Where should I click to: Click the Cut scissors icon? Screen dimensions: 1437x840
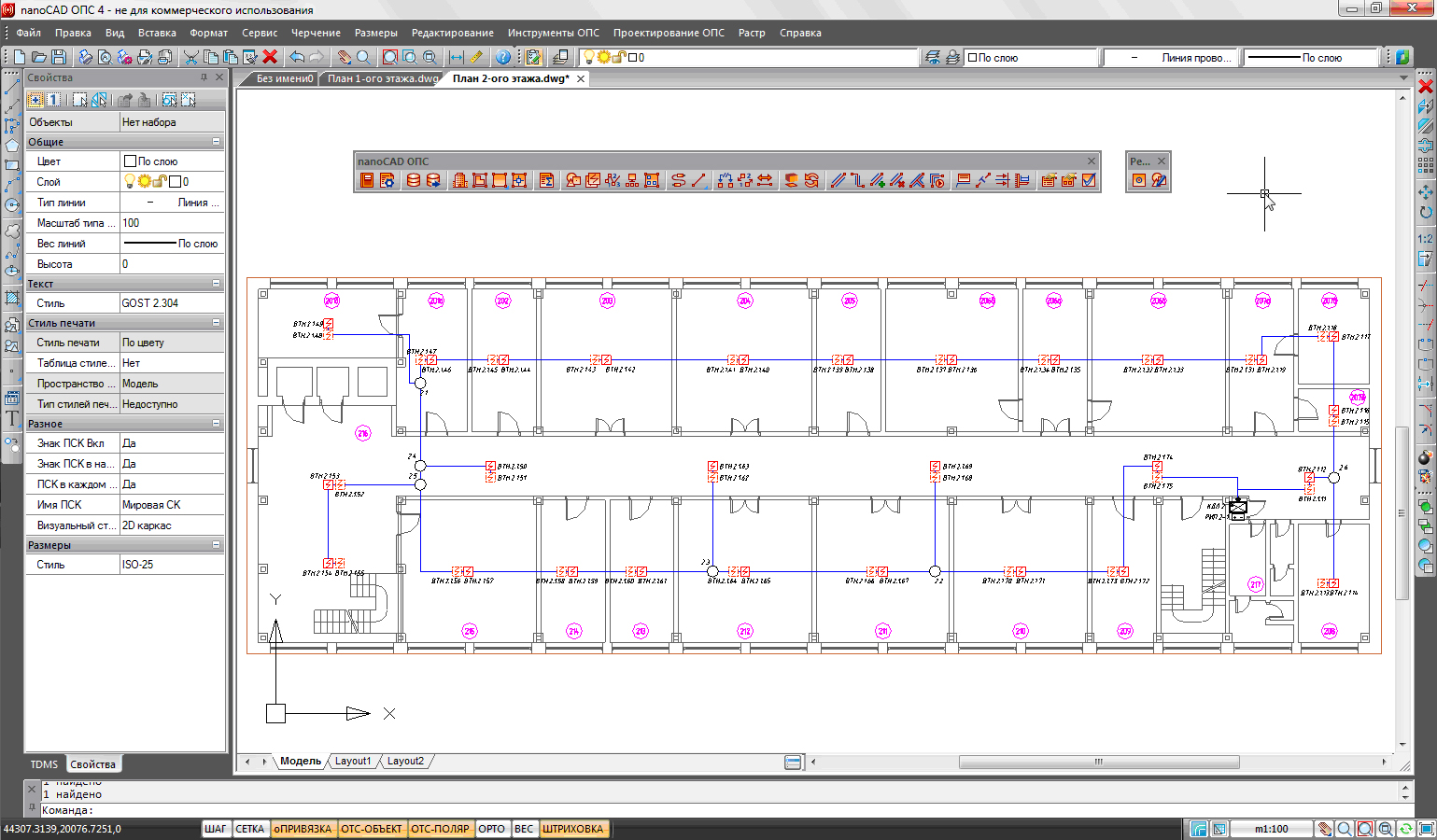point(190,57)
